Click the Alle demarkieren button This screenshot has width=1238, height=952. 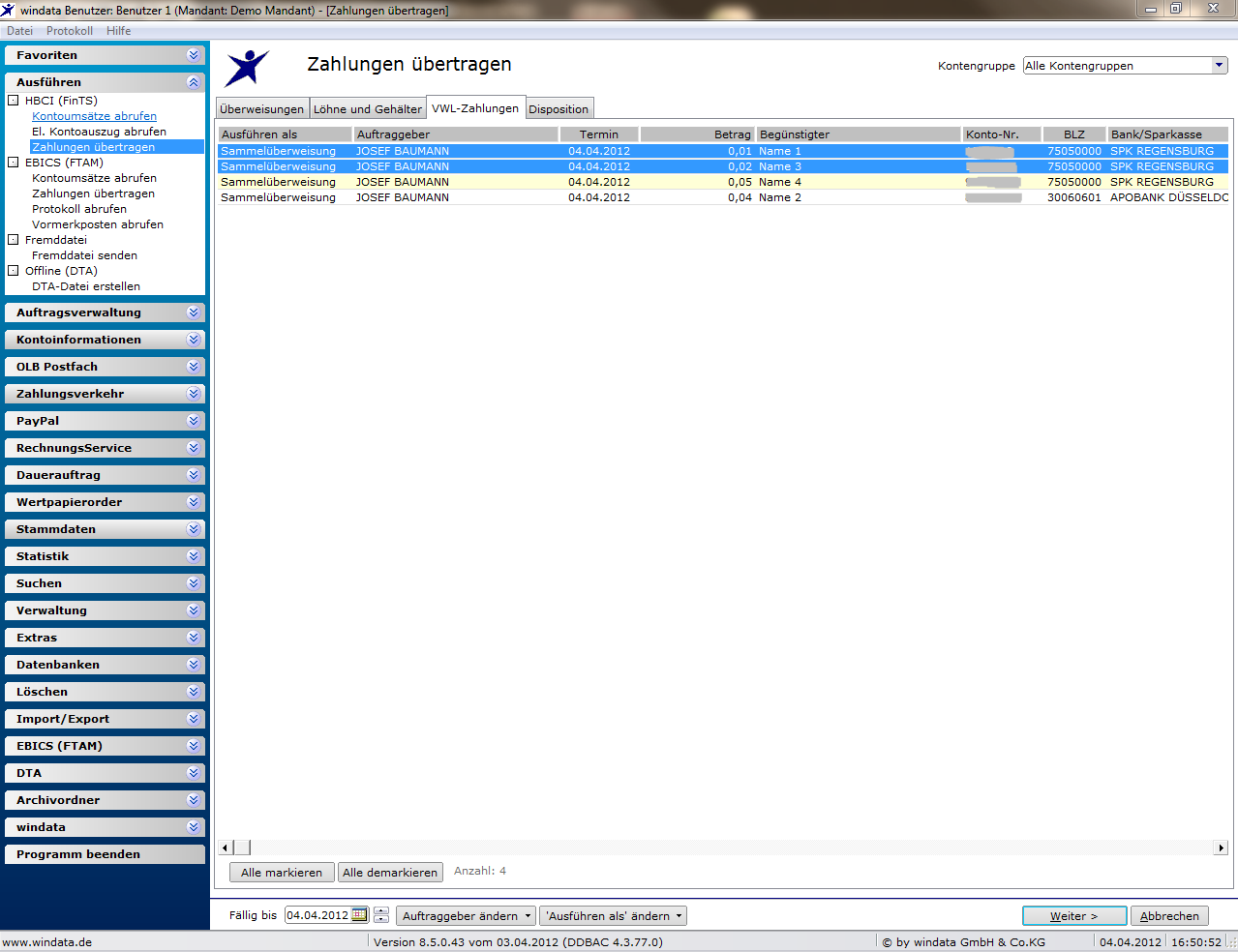[390, 873]
